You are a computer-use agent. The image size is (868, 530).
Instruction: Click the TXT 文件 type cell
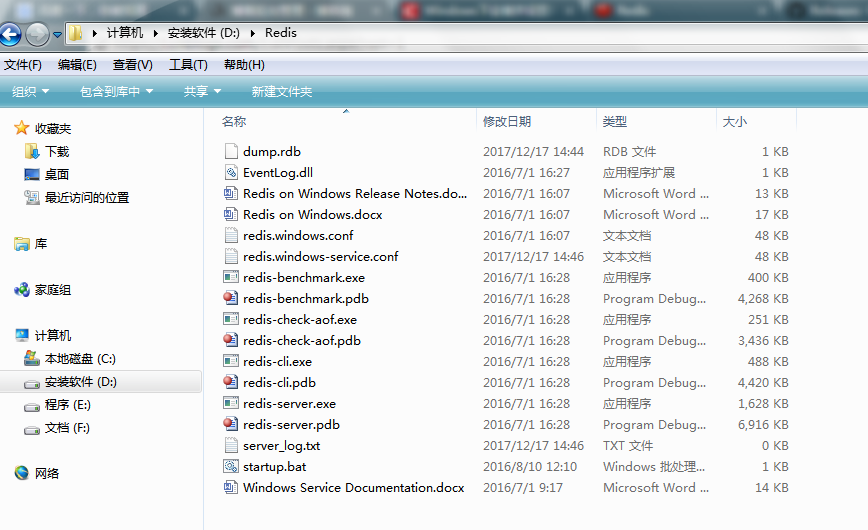(628, 446)
